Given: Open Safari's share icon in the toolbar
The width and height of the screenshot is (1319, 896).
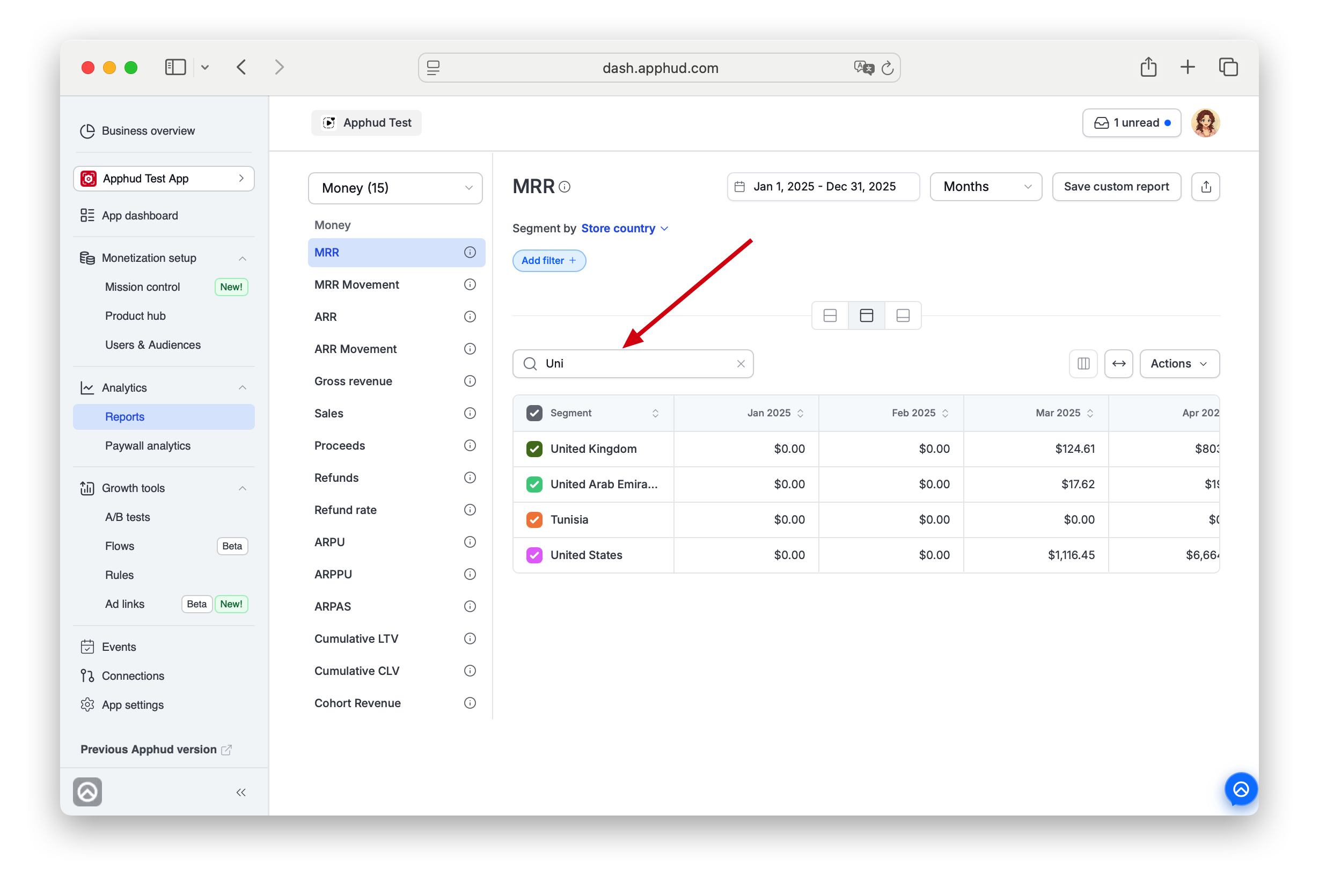Looking at the screenshot, I should 1148,67.
